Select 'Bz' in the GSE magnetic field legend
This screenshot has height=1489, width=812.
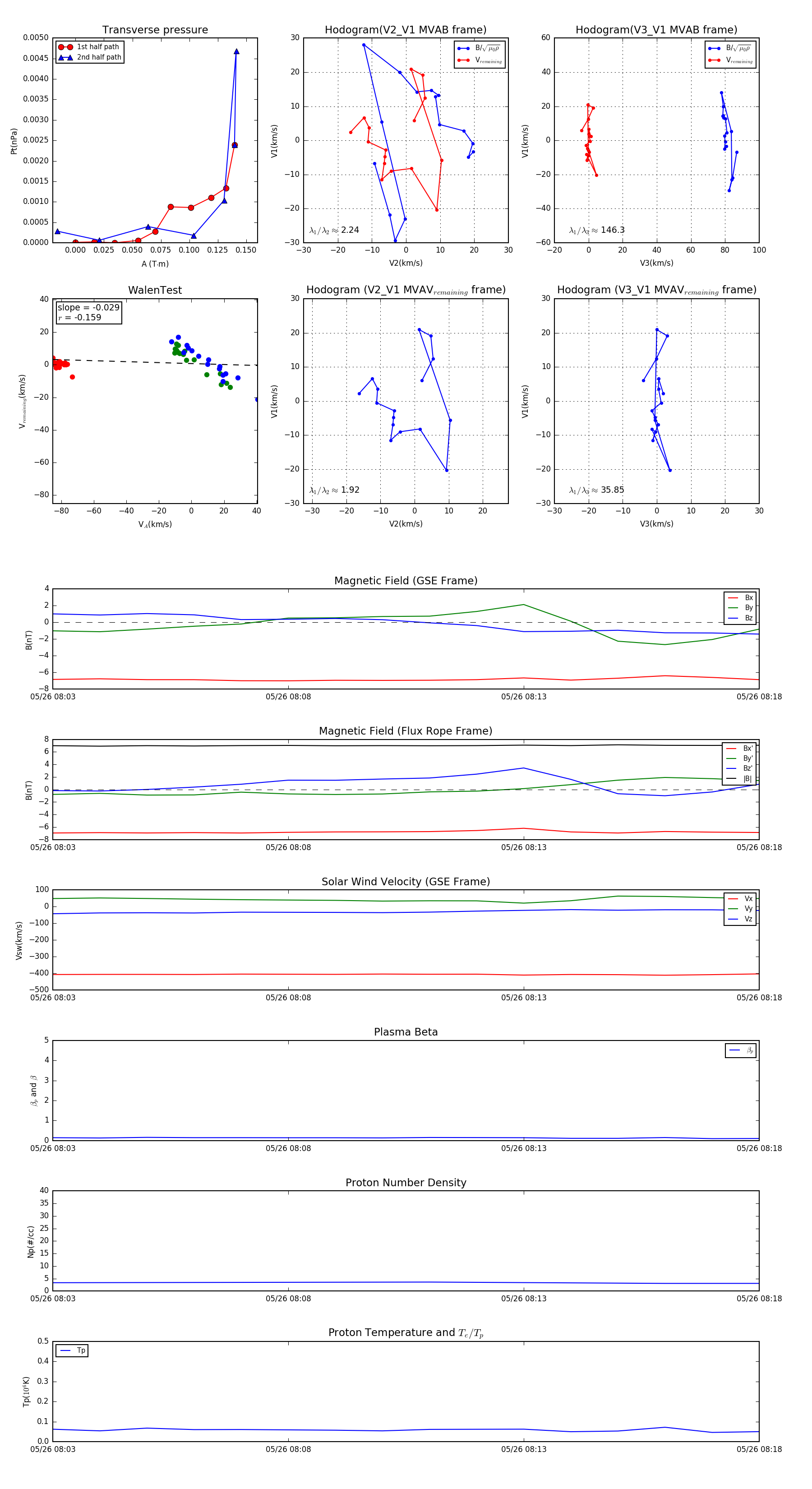[x=740, y=618]
